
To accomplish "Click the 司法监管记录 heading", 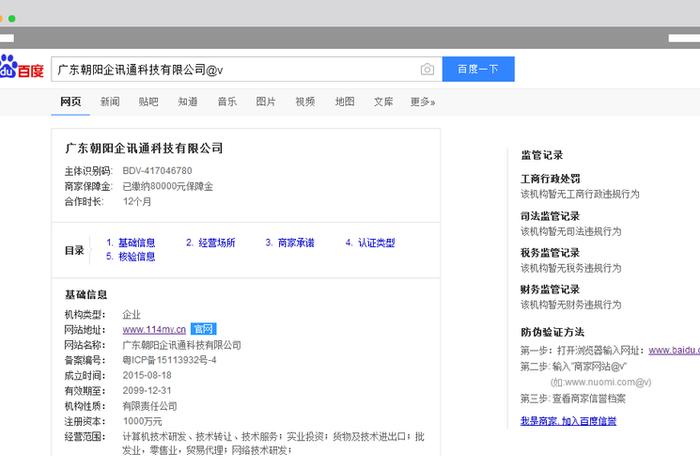I will click(550, 216).
